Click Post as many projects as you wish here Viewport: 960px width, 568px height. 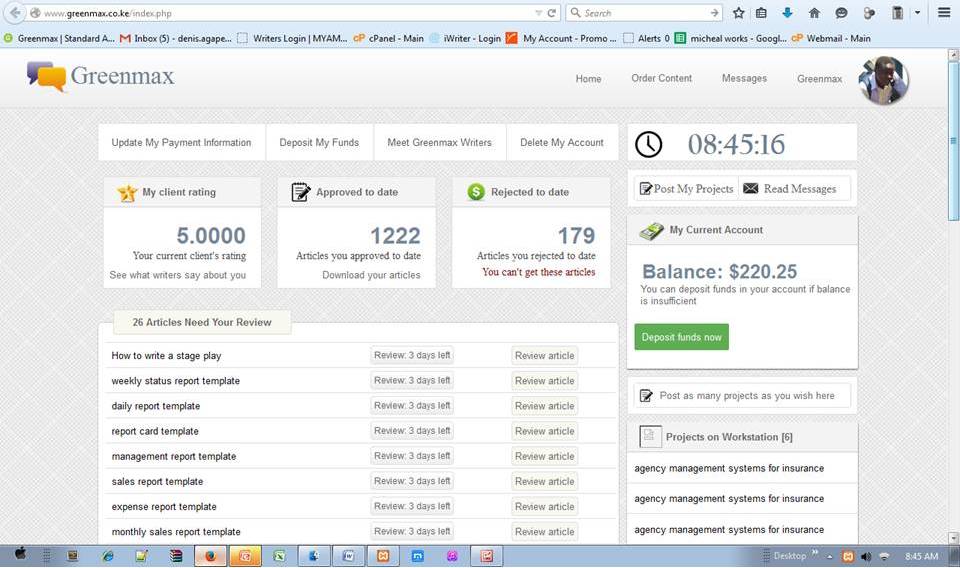[x=742, y=396]
